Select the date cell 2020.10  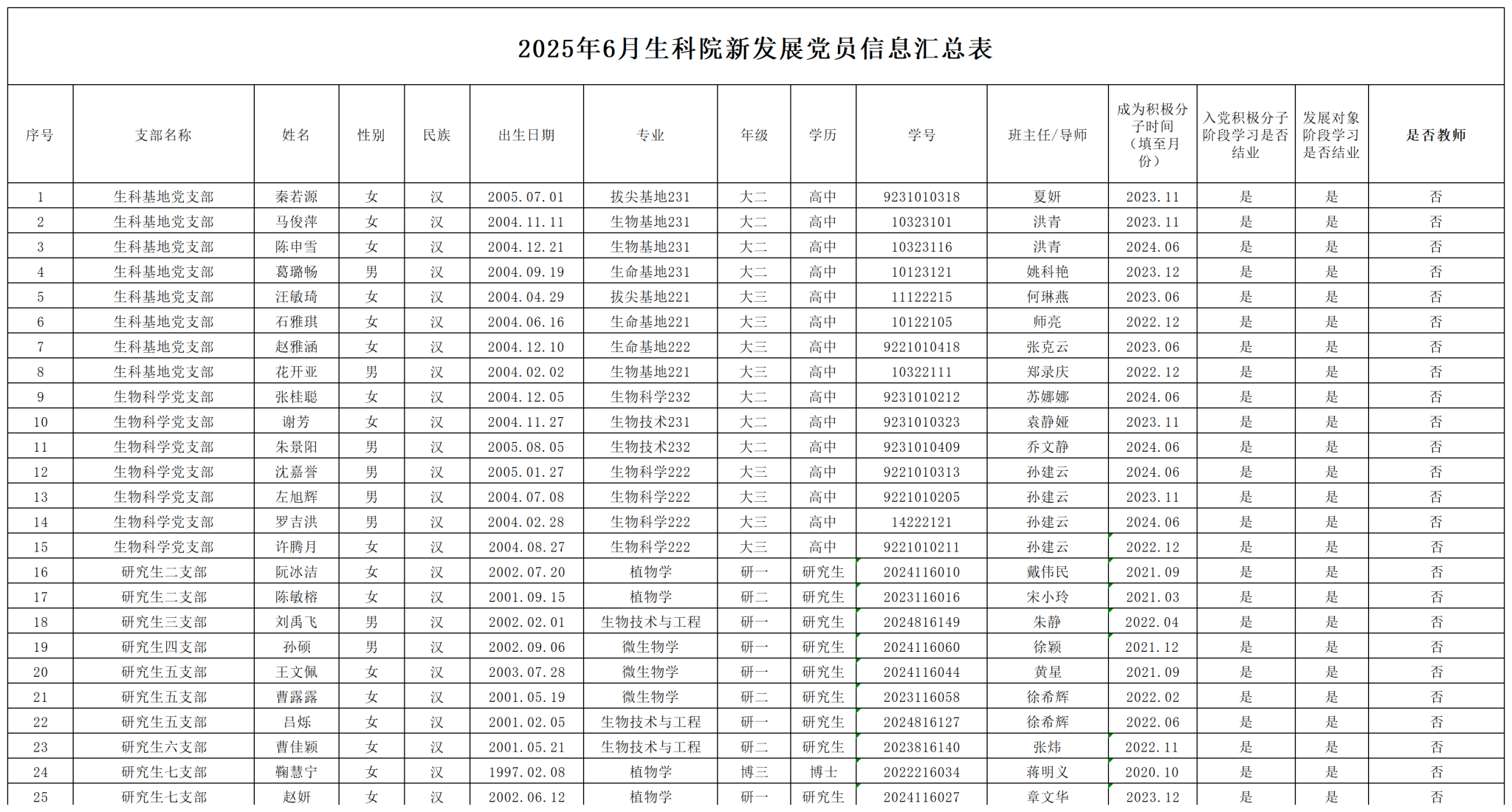1152,772
